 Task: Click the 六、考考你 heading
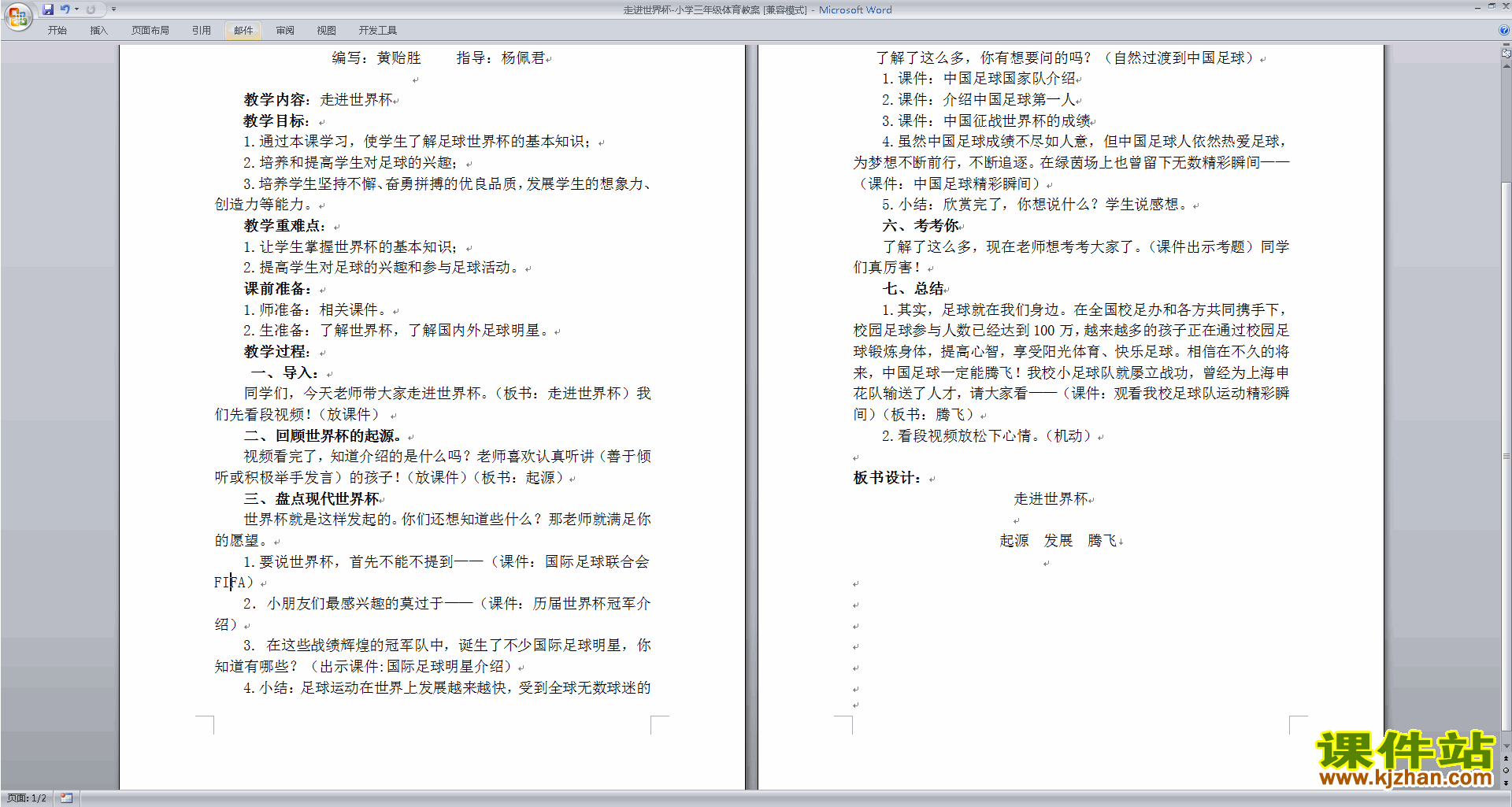pyautogui.click(x=921, y=226)
